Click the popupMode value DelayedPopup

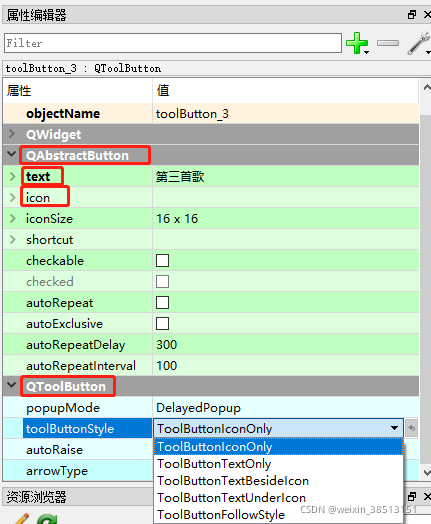click(x=198, y=408)
